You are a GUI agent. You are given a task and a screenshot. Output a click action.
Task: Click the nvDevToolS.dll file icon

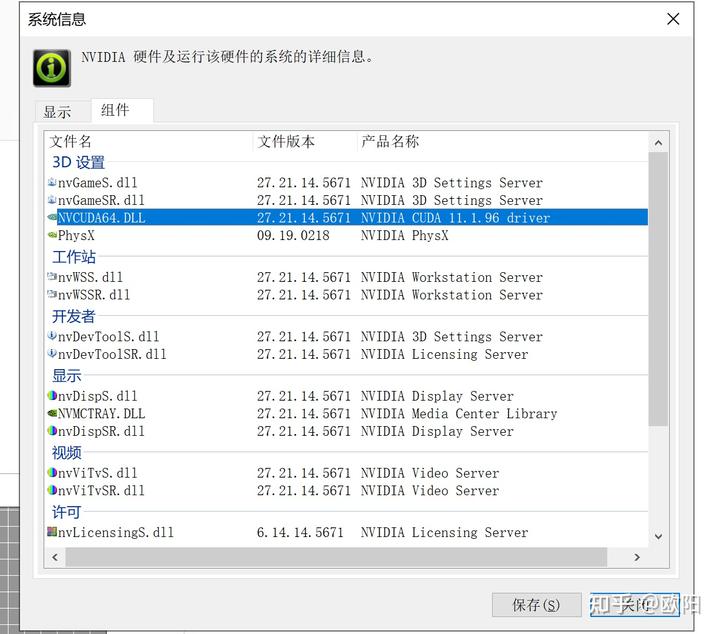tap(52, 336)
